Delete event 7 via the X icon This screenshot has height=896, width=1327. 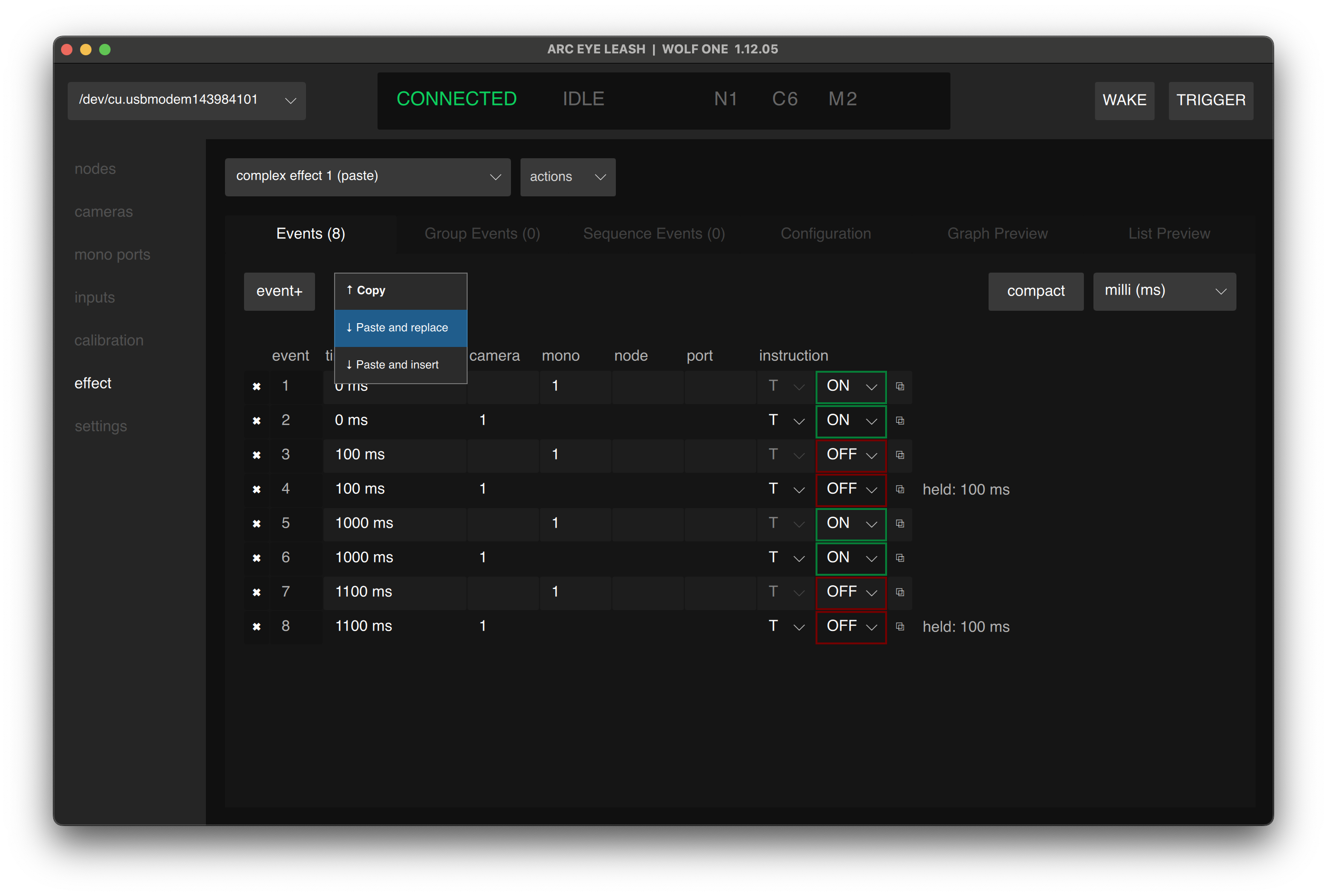tap(256, 592)
